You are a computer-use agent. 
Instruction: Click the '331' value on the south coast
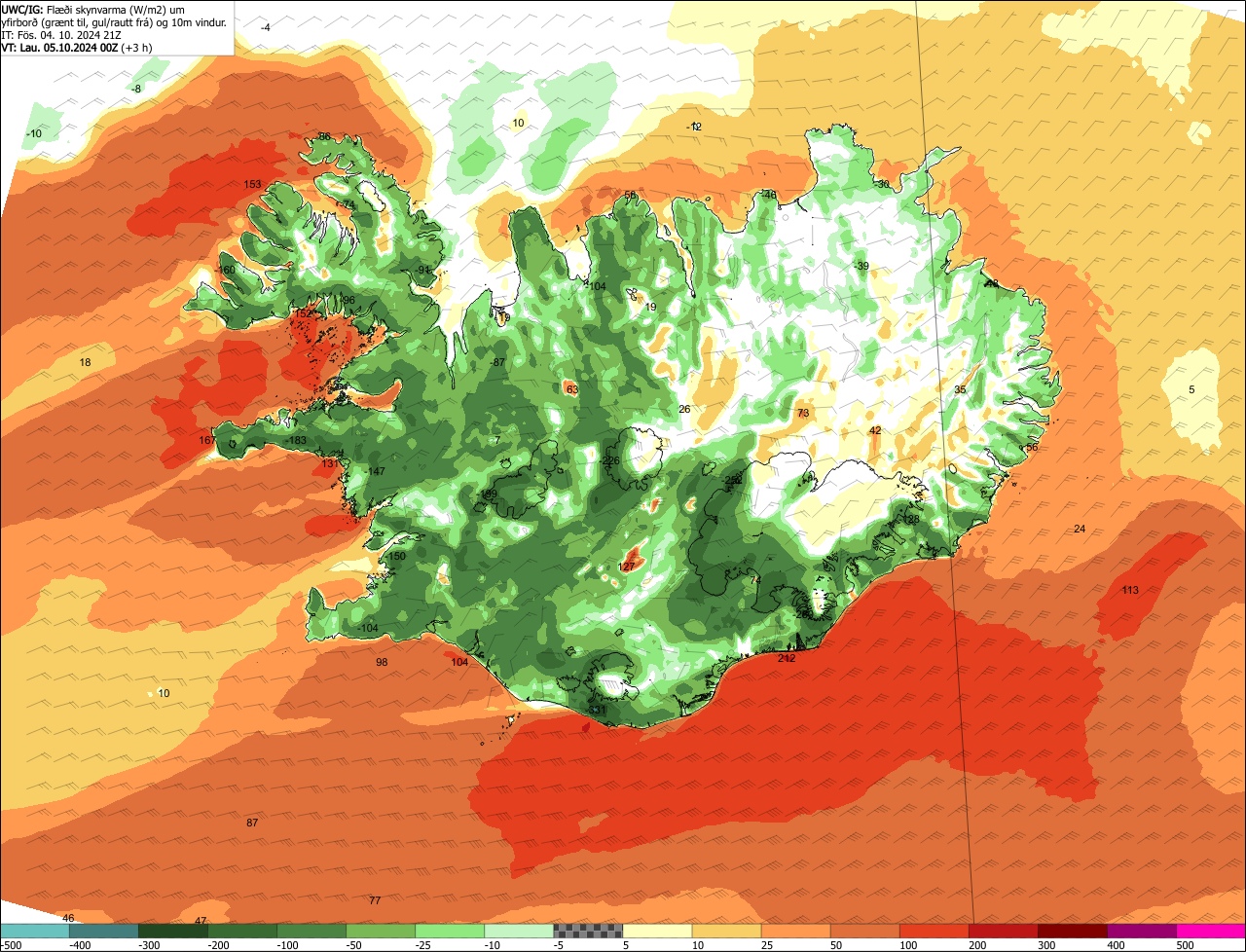(598, 711)
